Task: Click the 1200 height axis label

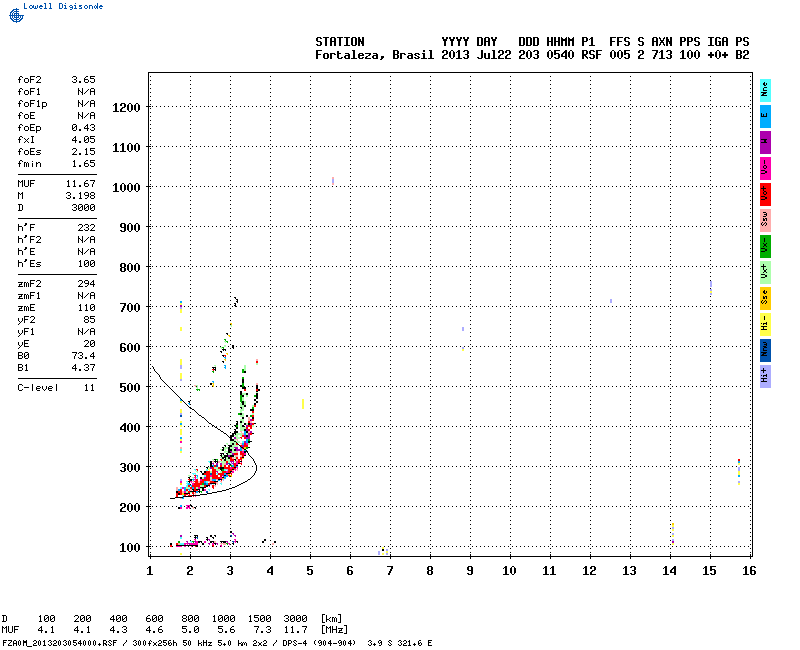Action: point(126,108)
